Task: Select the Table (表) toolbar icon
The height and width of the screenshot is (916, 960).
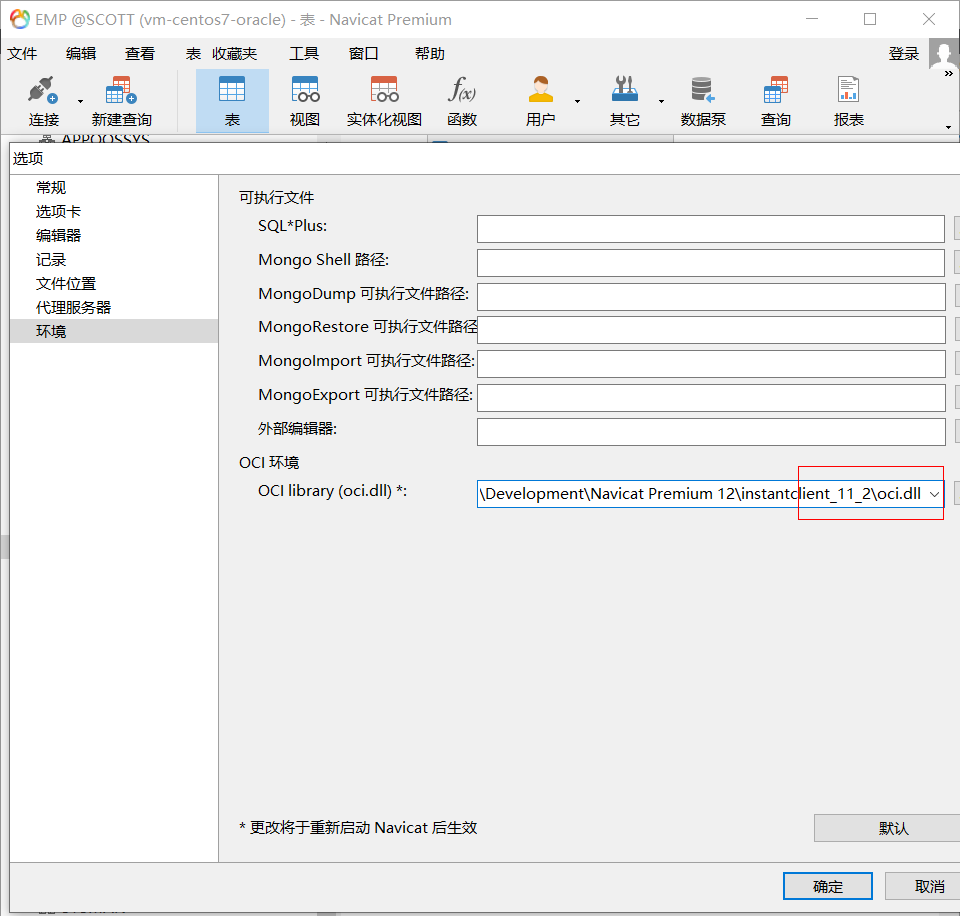Action: (x=232, y=91)
